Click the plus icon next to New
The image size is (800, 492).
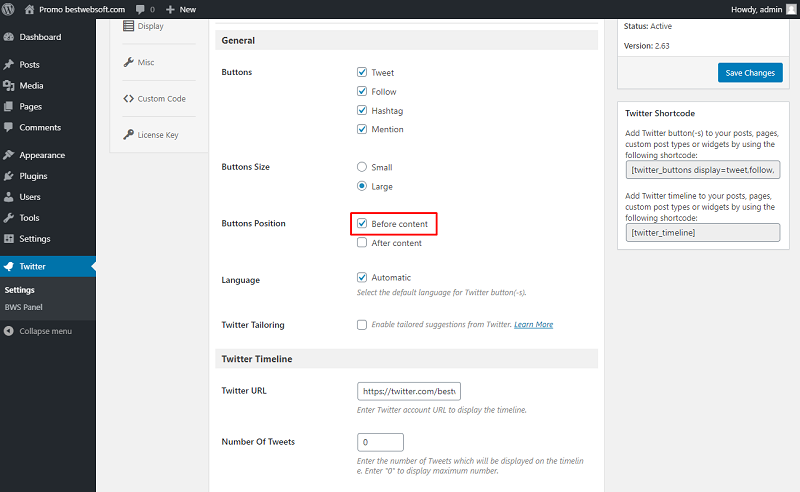170,10
